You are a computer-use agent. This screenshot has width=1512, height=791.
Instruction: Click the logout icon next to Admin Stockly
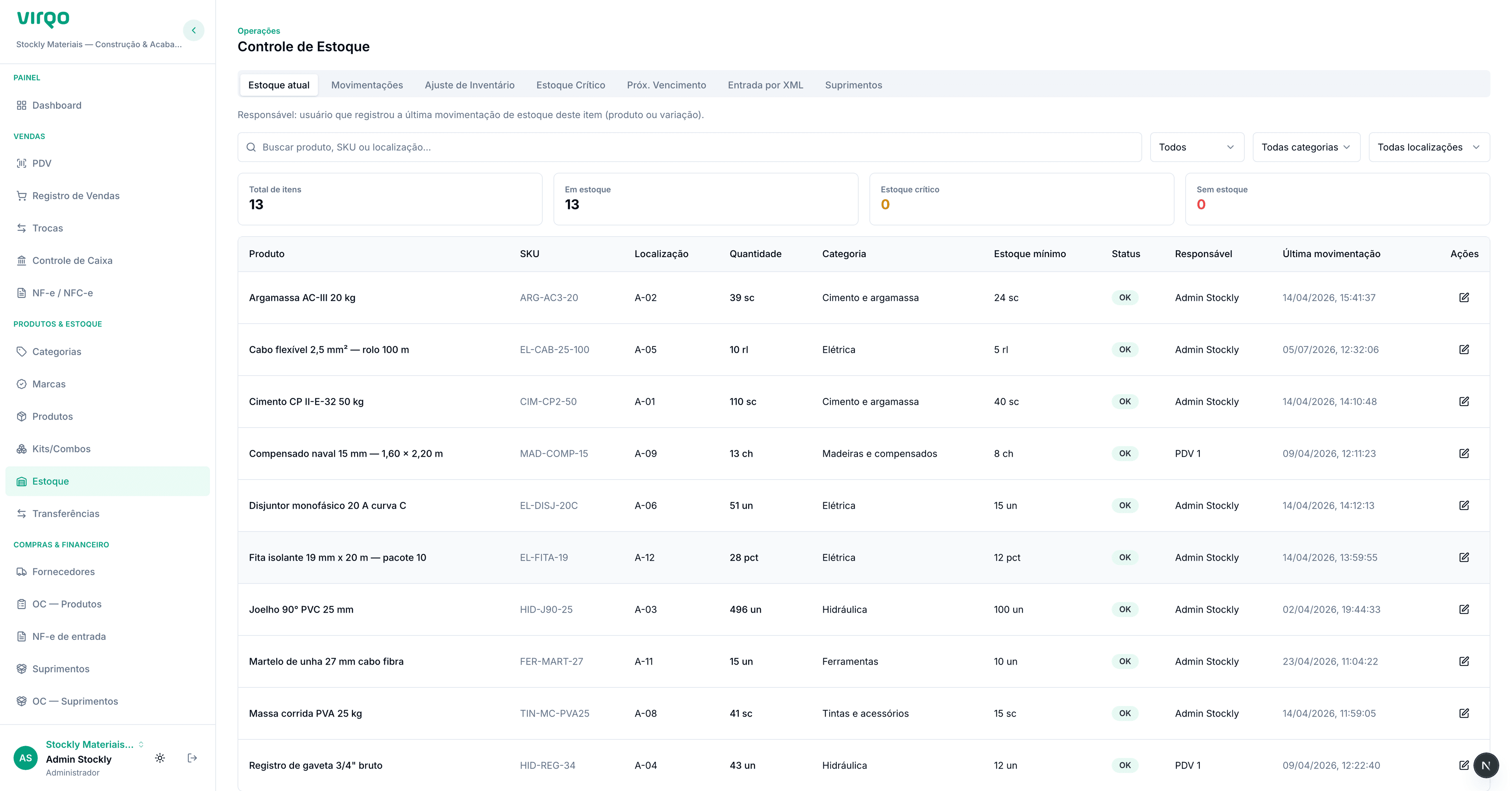(192, 758)
